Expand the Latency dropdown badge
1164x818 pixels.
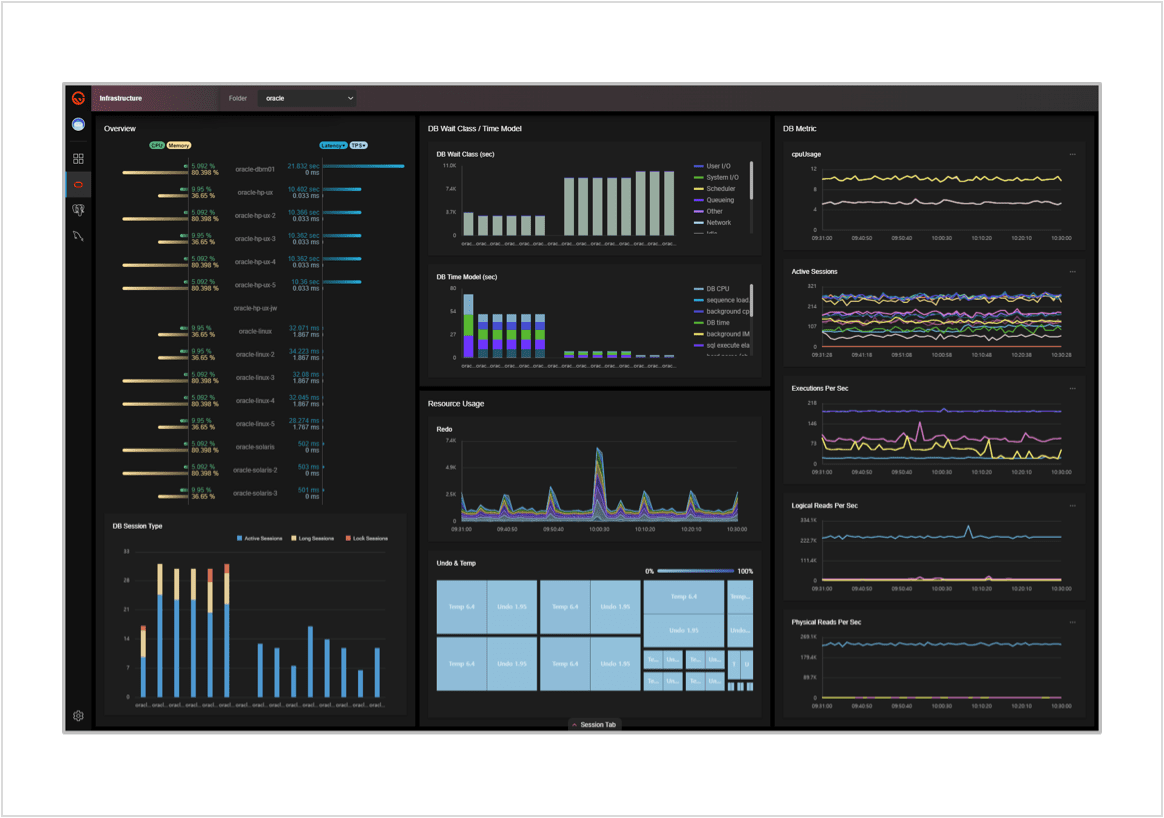pos(333,146)
